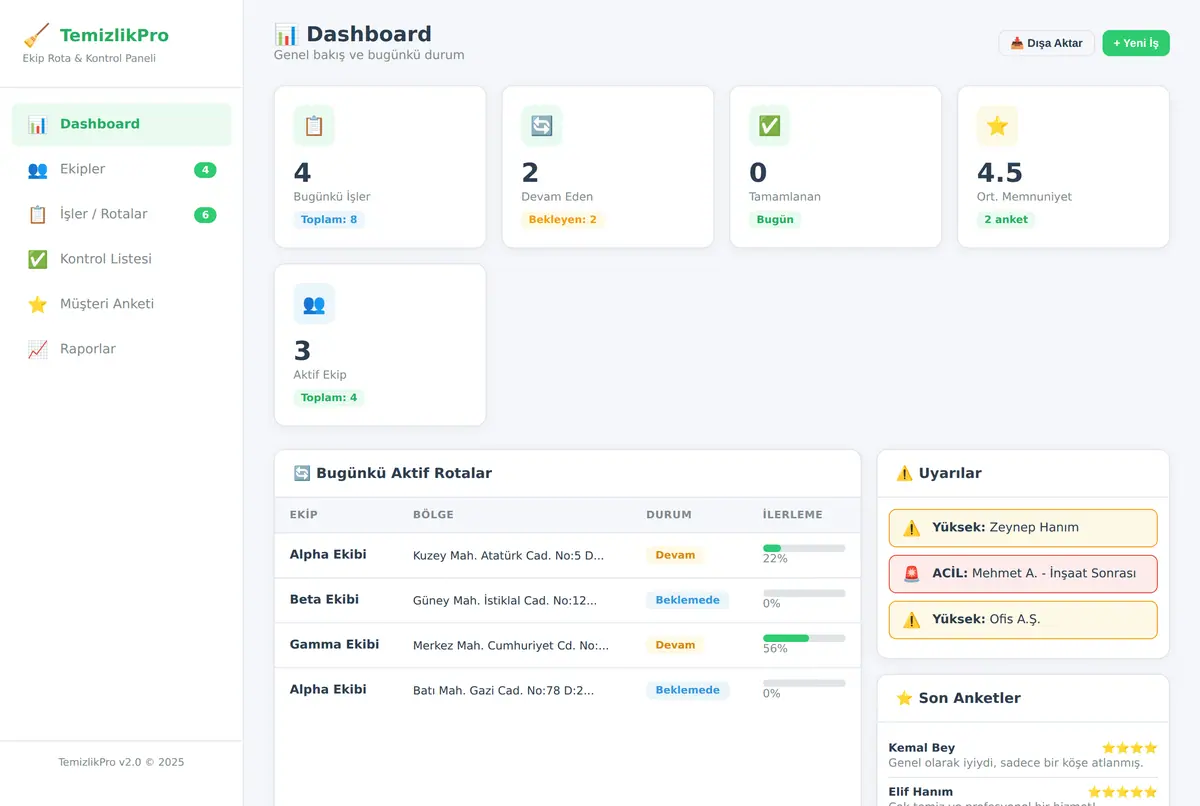This screenshot has width=1200, height=806.
Task: Click the İşler / Rotalar clipboard icon
Action: coord(38,215)
